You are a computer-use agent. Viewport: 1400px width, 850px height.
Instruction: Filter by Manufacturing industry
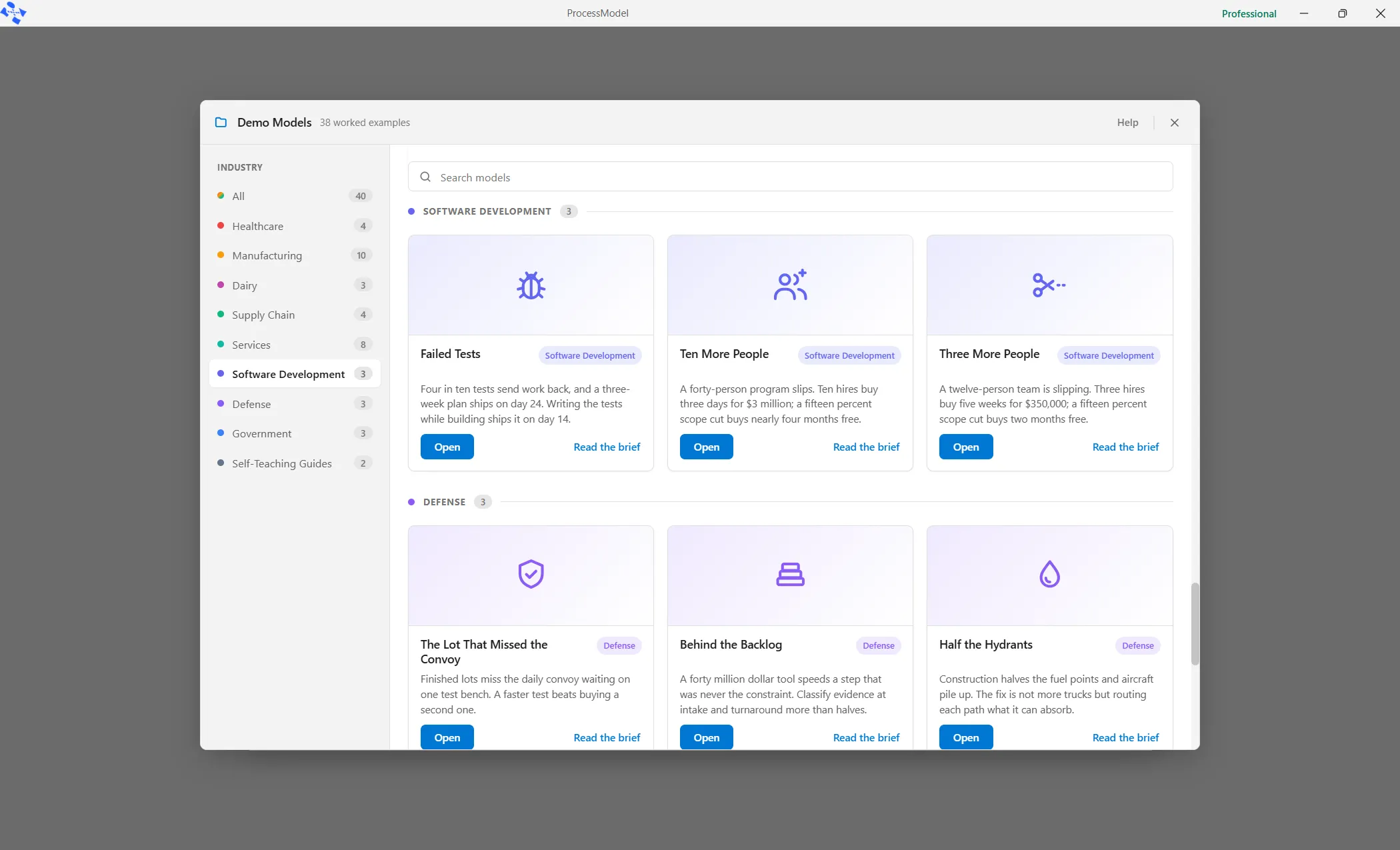(x=295, y=255)
